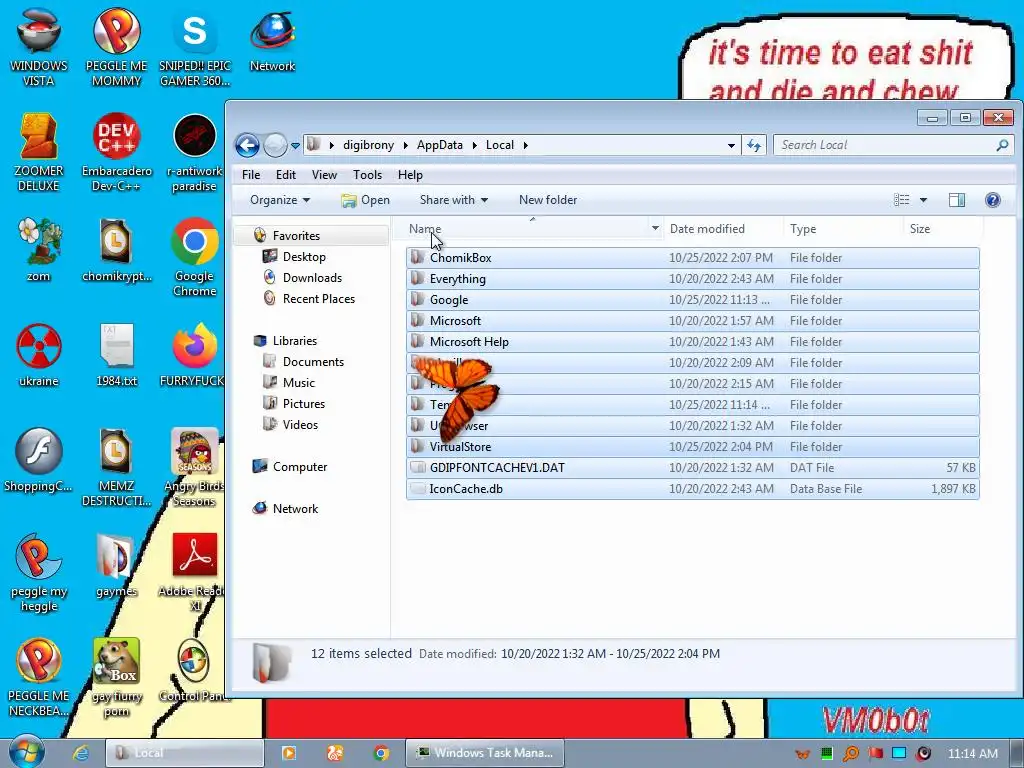Screen dimensions: 1024x768
Task: Click the Embarcadero Dev-C++ desktop icon
Action: (116, 152)
